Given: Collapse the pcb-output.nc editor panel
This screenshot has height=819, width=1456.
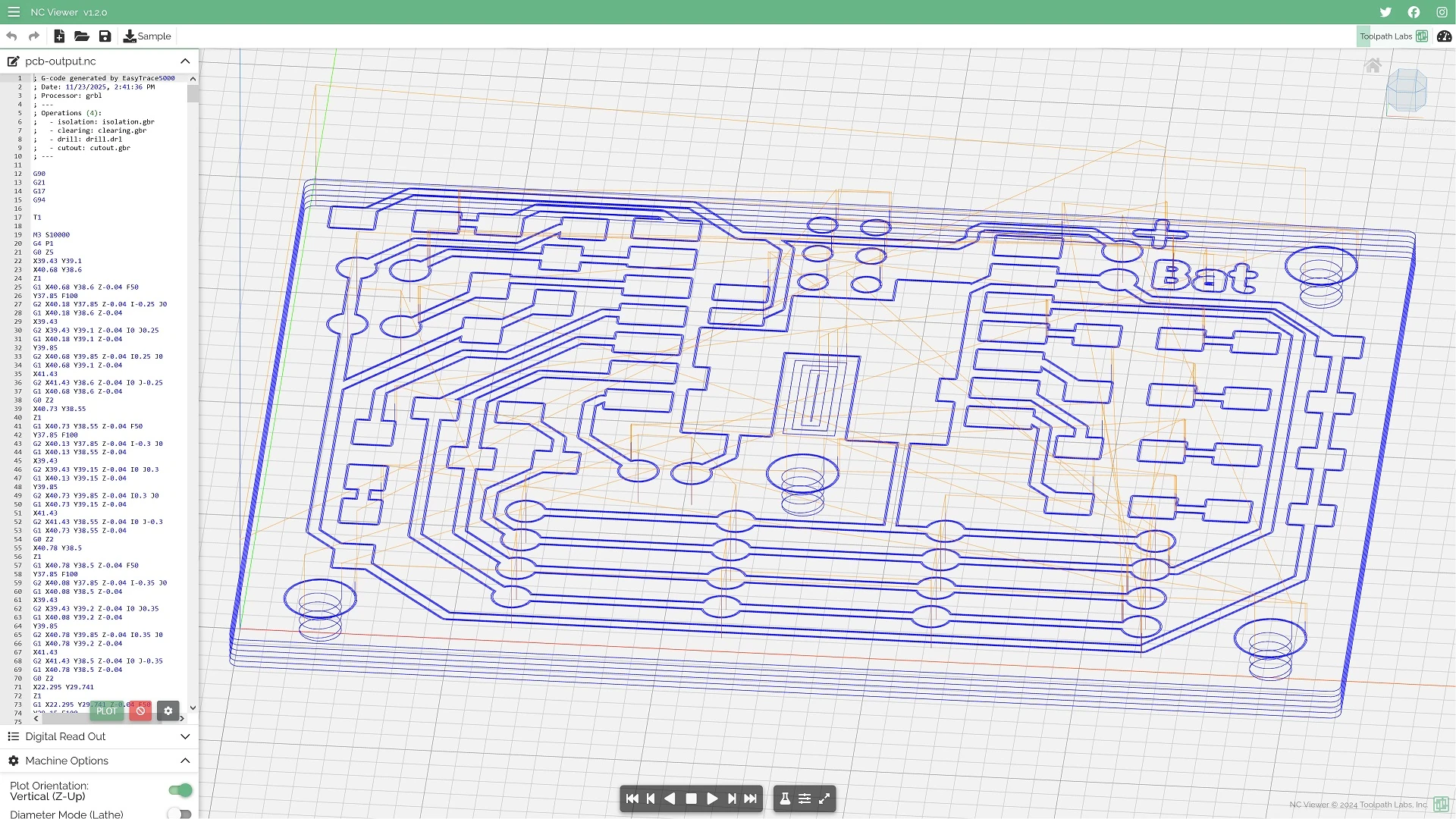Looking at the screenshot, I should (x=185, y=61).
